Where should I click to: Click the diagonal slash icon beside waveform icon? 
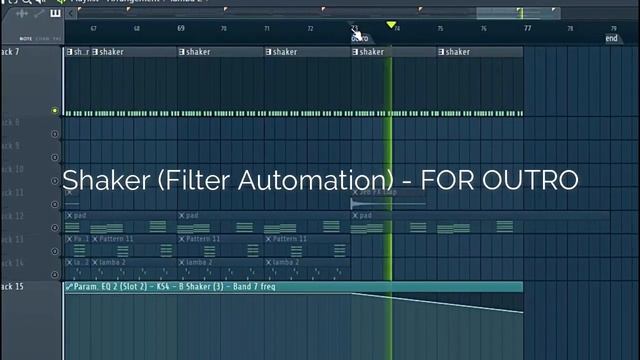click(x=39, y=14)
